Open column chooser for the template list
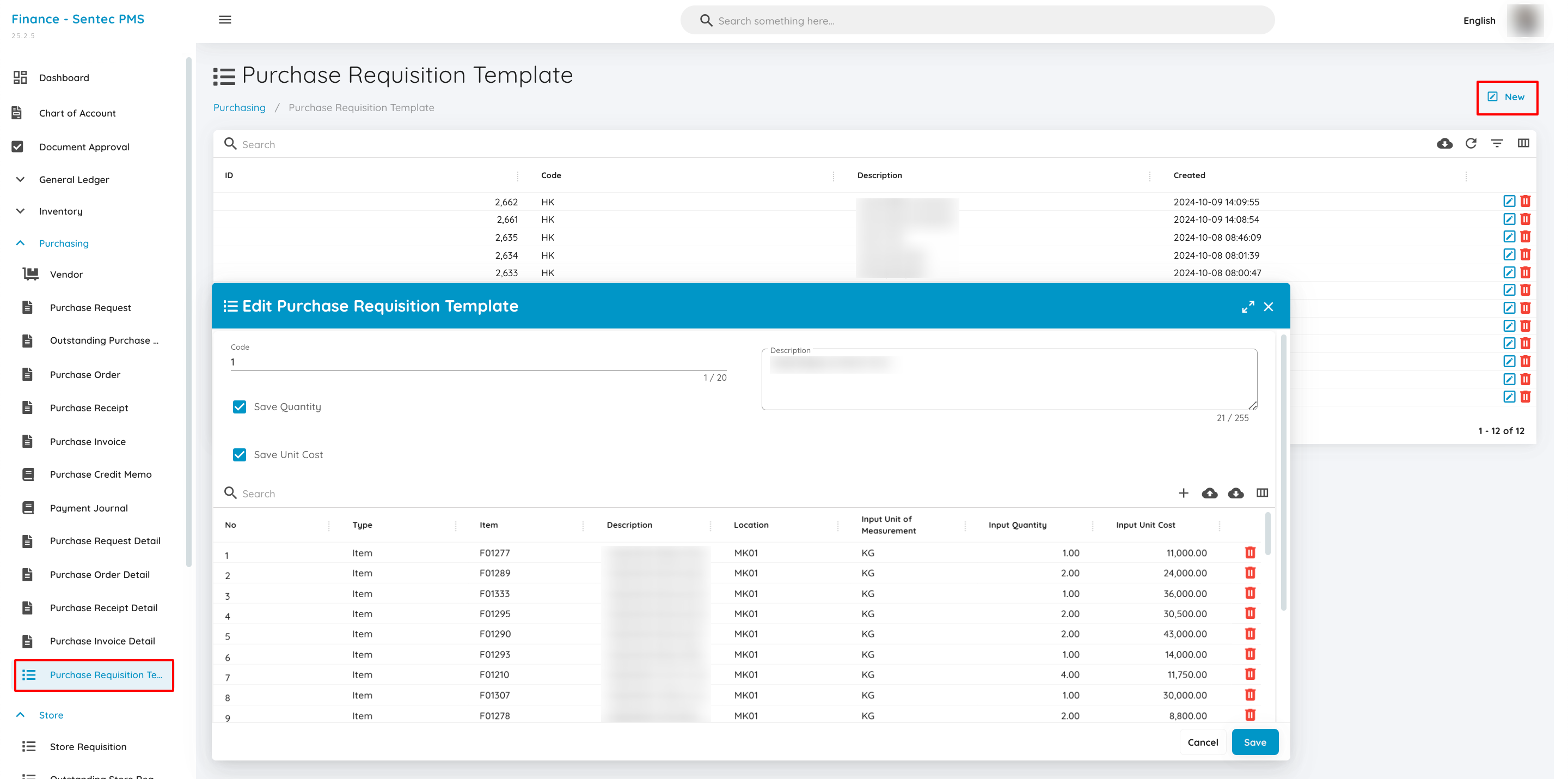 pos(1523,144)
